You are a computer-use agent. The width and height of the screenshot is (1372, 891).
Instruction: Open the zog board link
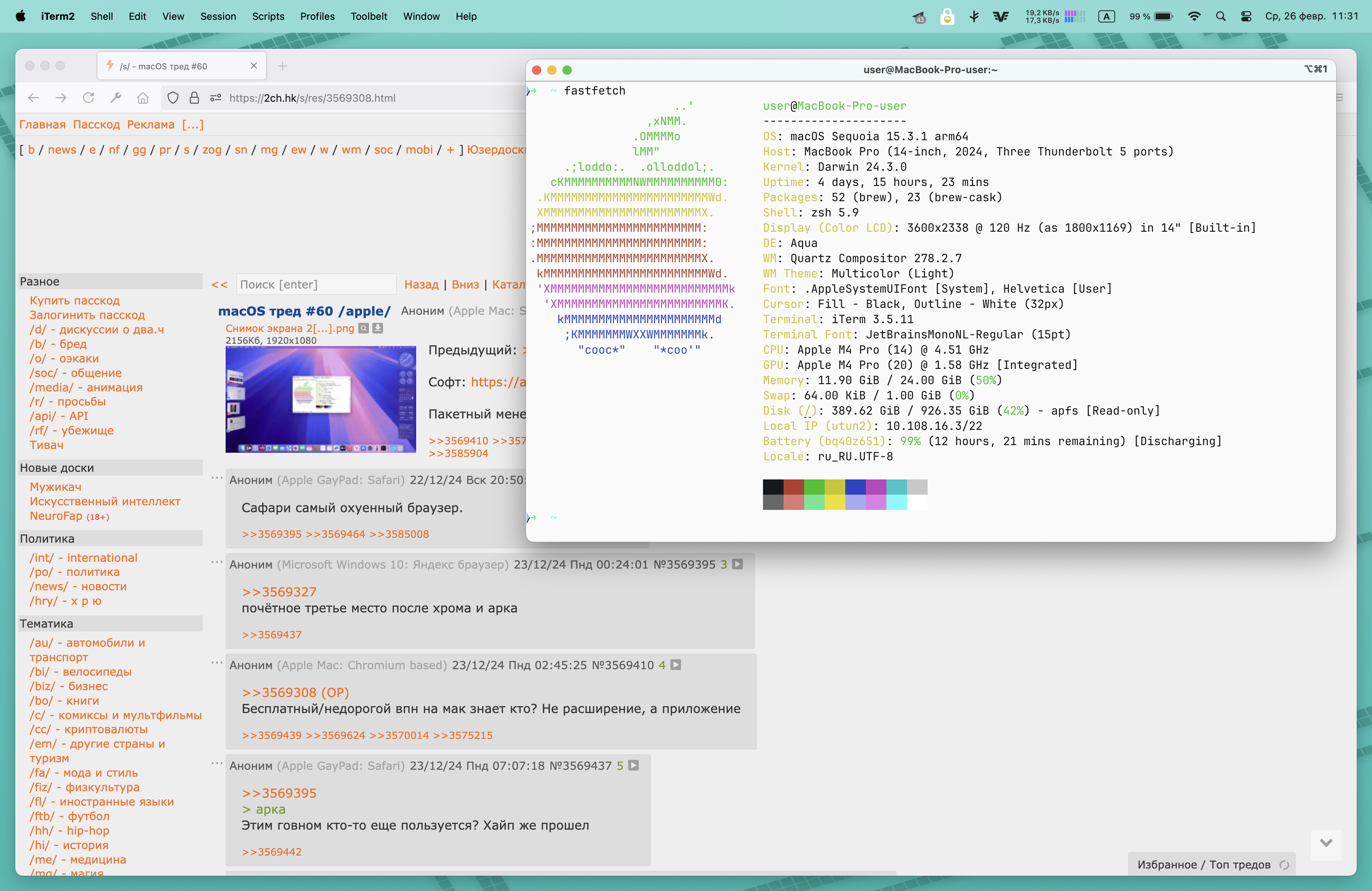click(x=212, y=150)
